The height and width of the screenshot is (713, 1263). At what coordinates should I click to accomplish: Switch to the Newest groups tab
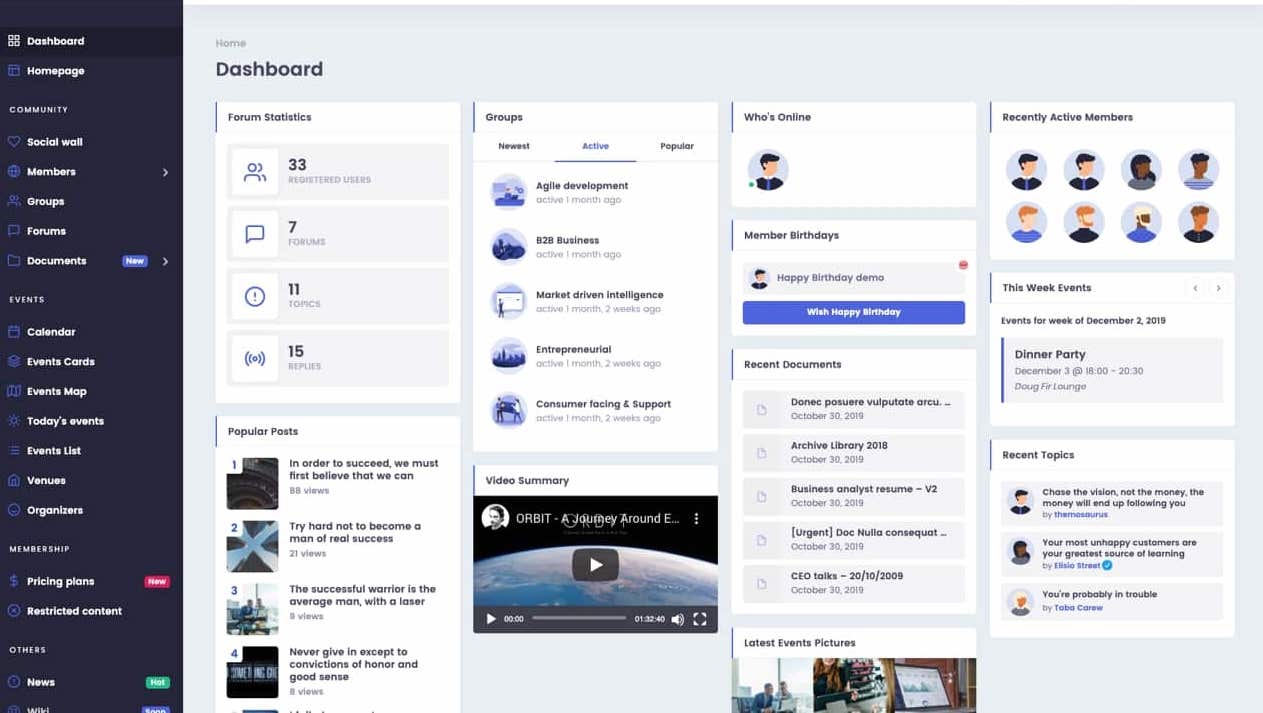(x=514, y=146)
